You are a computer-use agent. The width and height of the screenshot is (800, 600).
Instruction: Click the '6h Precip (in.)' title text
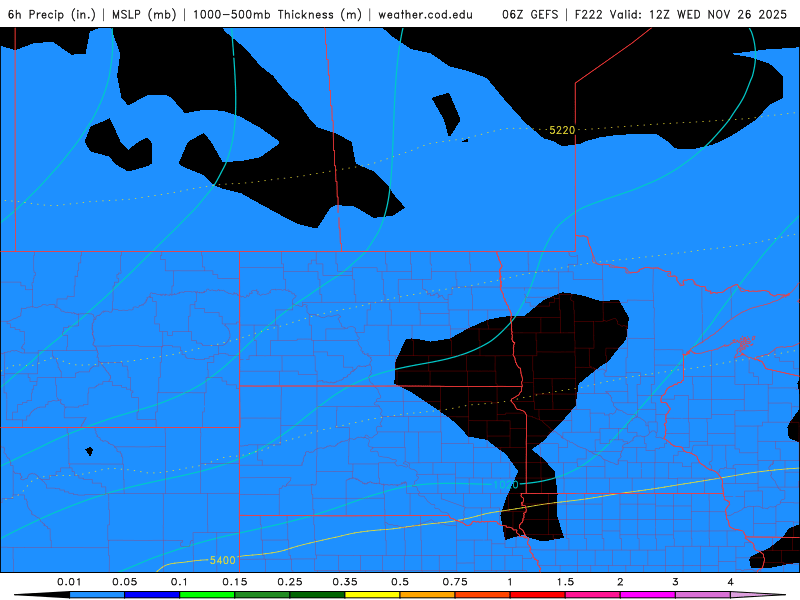pyautogui.click(x=52, y=14)
